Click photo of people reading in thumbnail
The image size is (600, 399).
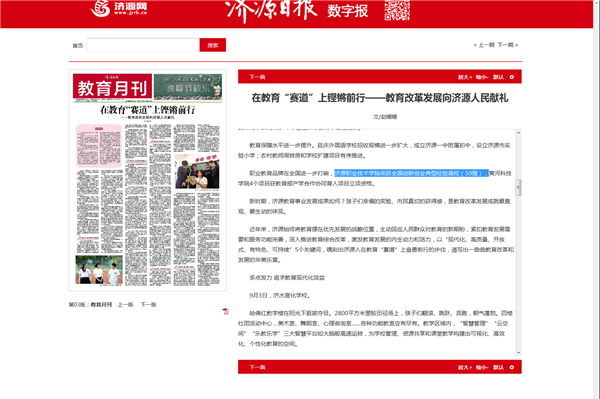(x=197, y=172)
